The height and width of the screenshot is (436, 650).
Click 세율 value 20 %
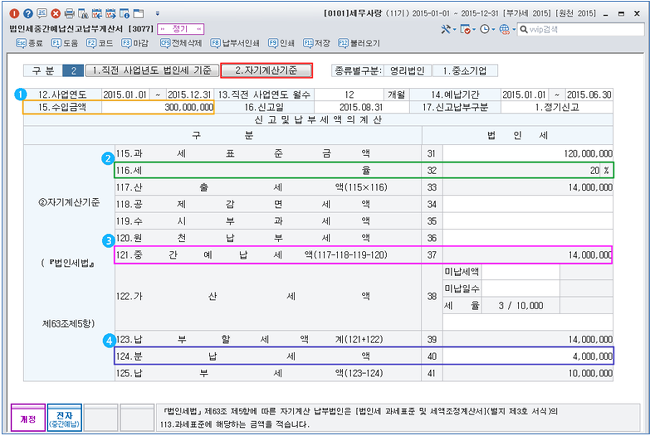coord(528,170)
